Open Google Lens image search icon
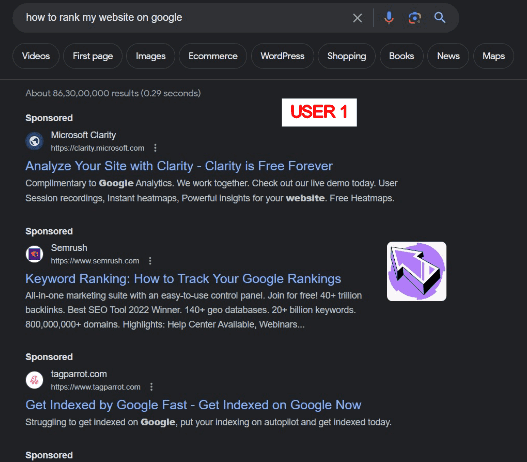 (x=414, y=18)
